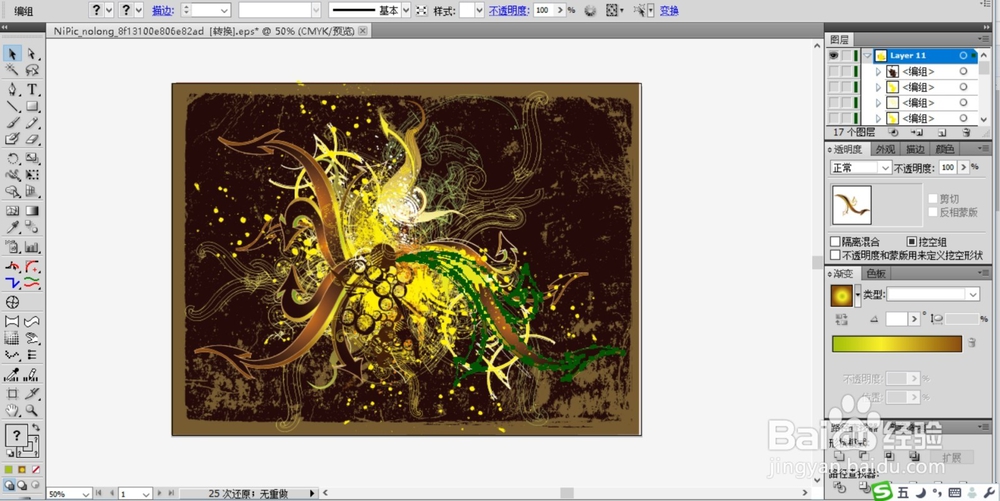Click the 描边 link in control bar
Image resolution: width=1000 pixels, height=501 pixels.
(x=162, y=10)
